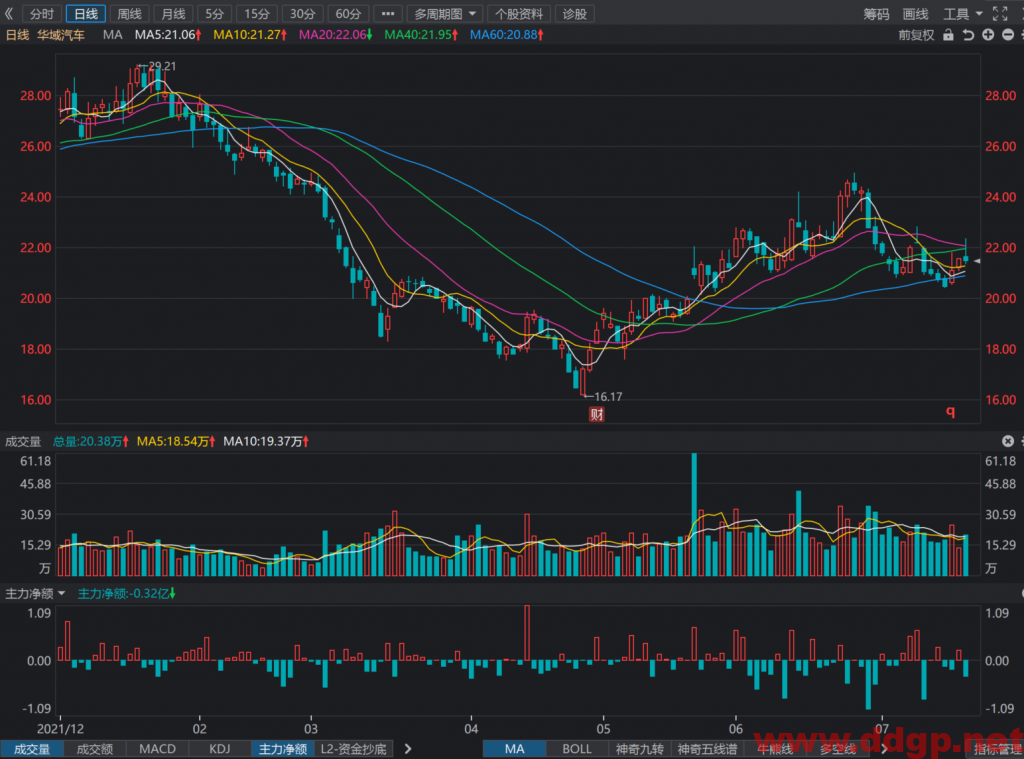The width and height of the screenshot is (1024, 759).
Task: Open the 主力净额 indicator dropdown
Action: point(35,593)
